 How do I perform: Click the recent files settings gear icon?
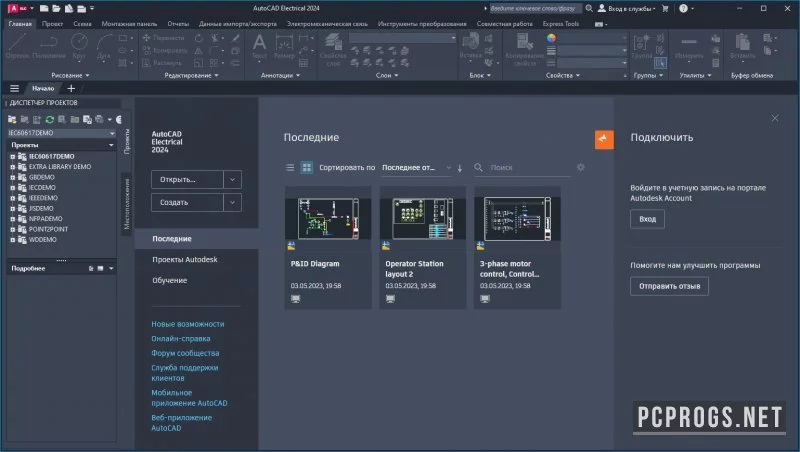(x=581, y=167)
